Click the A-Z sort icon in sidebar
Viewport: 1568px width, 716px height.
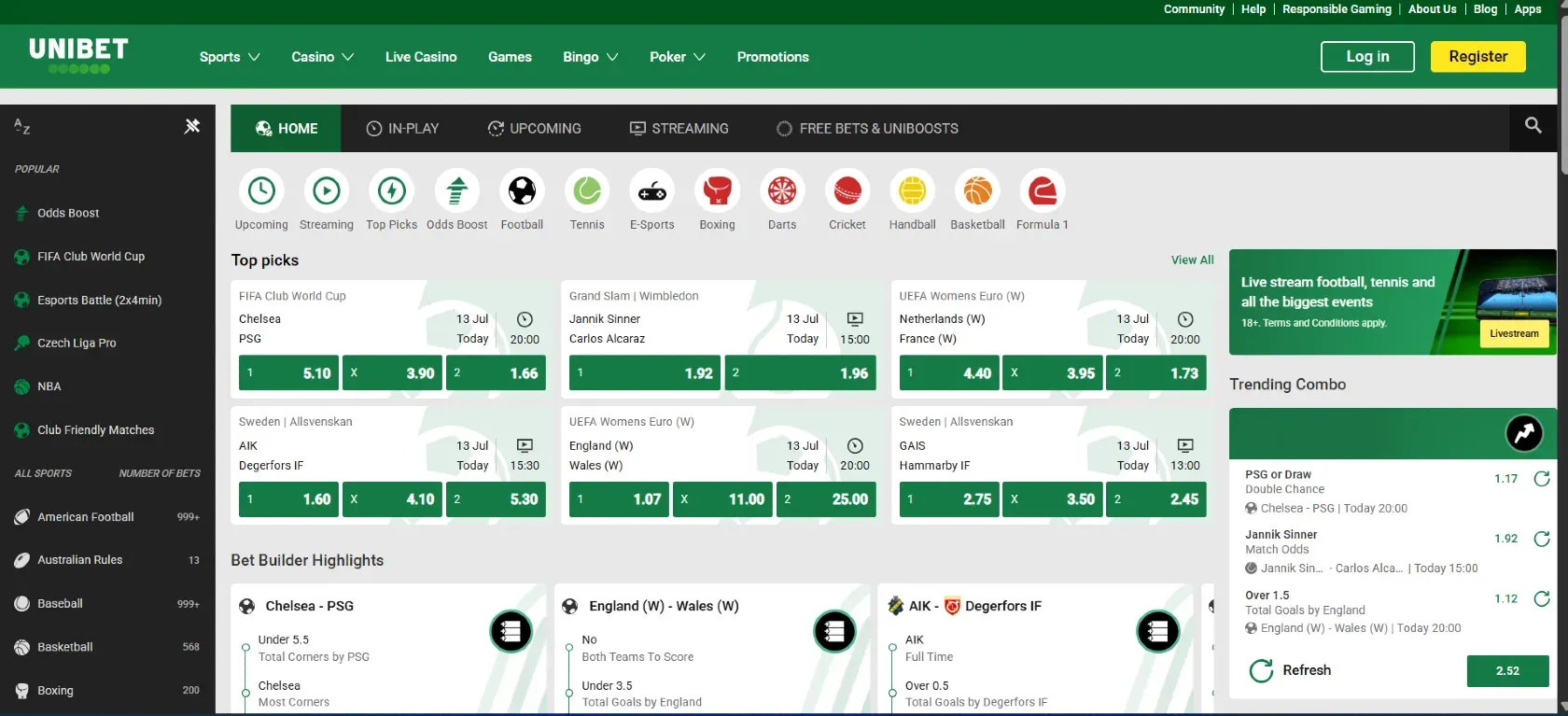[x=22, y=126]
